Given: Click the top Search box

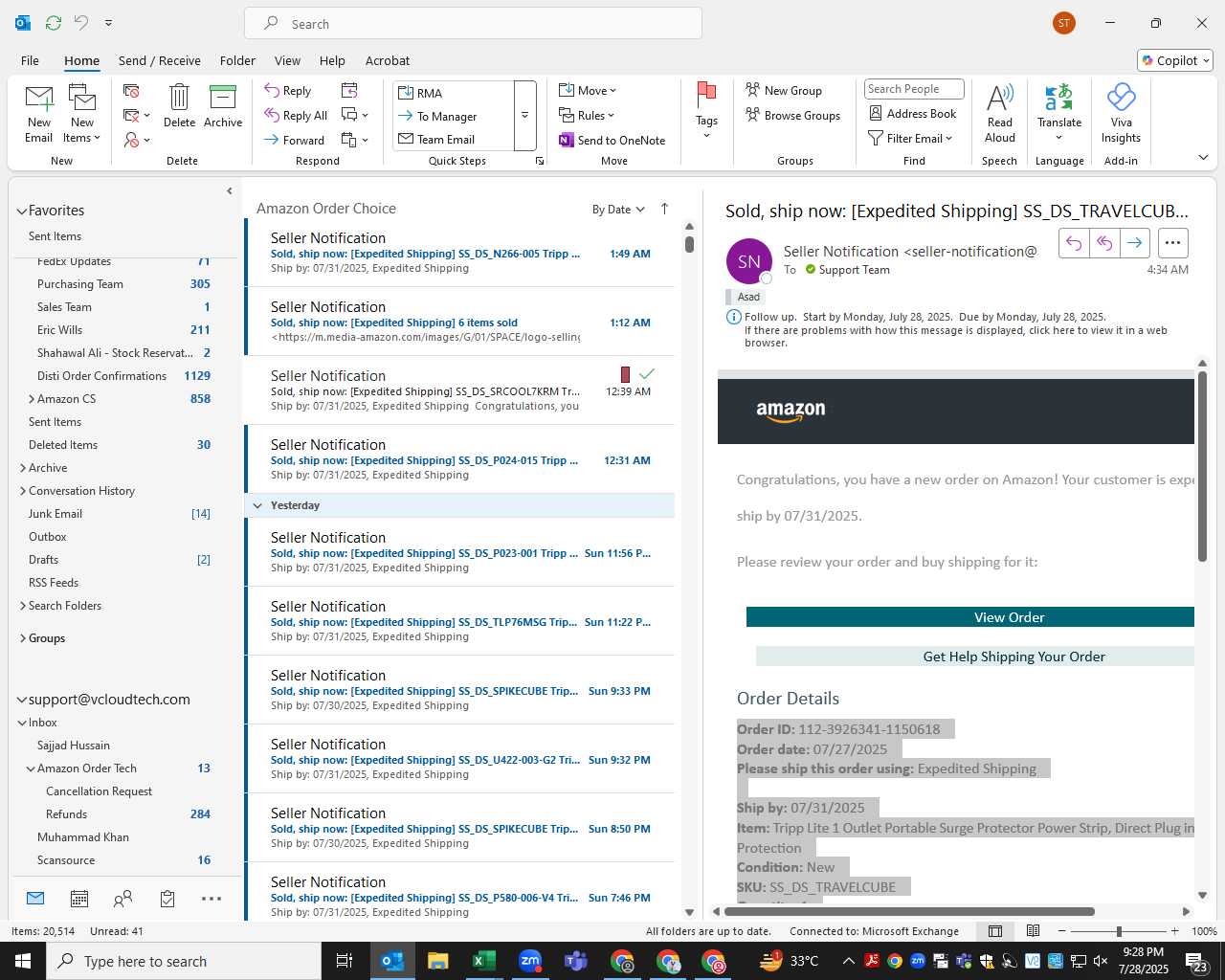Looking at the screenshot, I should pyautogui.click(x=473, y=23).
